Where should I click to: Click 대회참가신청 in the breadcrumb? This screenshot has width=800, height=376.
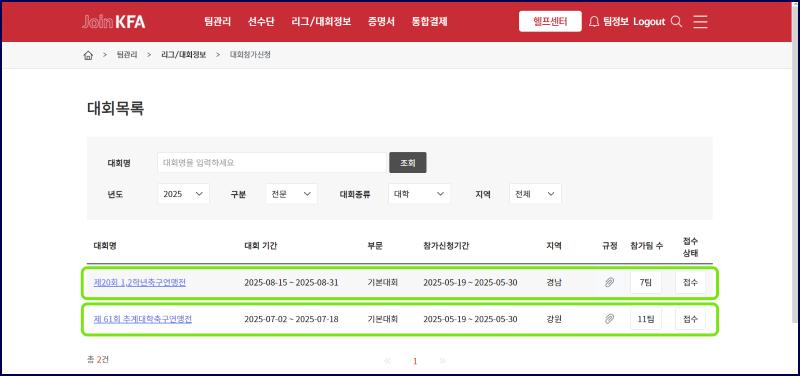tap(250, 55)
